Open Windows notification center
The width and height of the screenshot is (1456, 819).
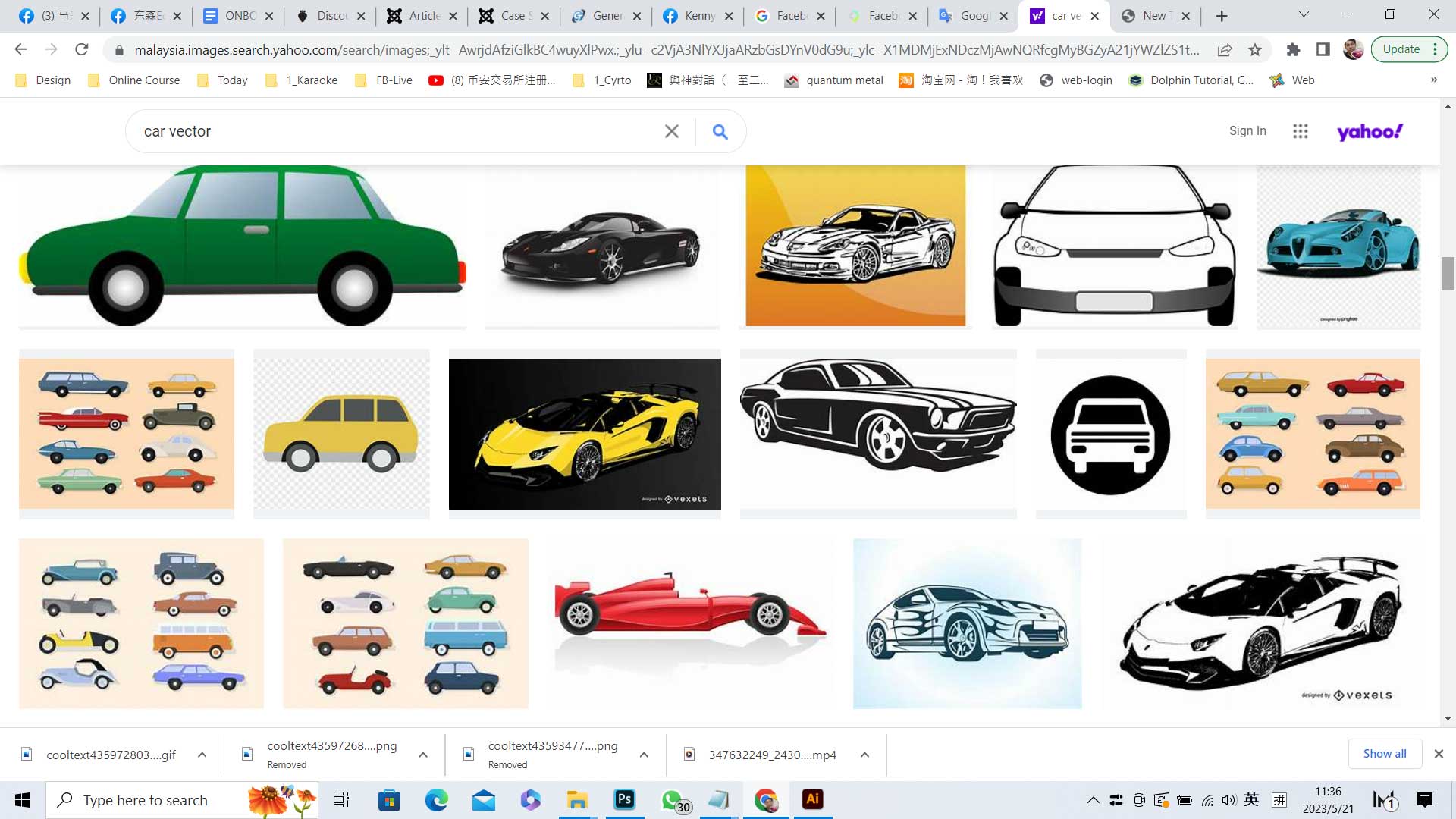[x=1424, y=799]
